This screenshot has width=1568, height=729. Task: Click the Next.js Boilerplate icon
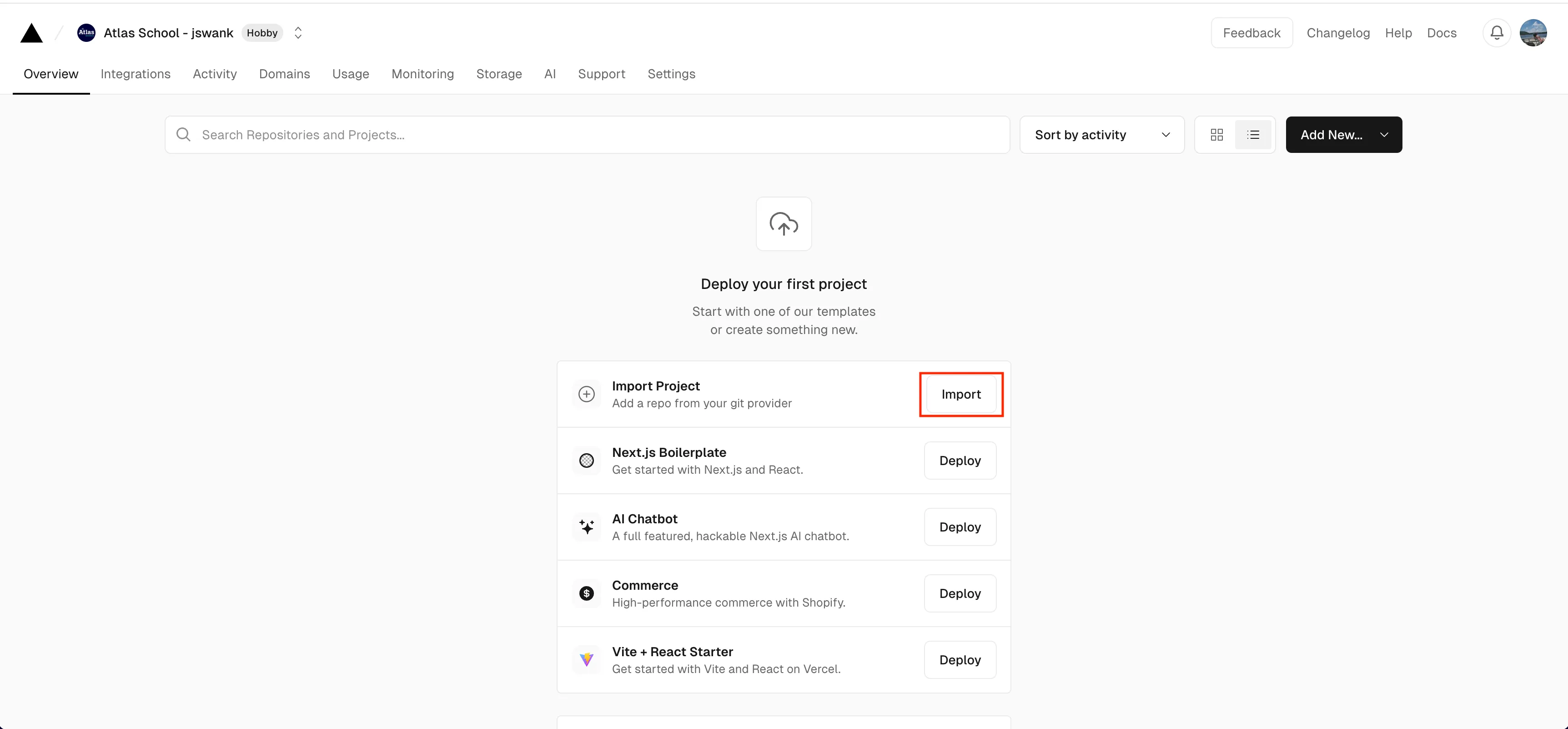point(586,461)
